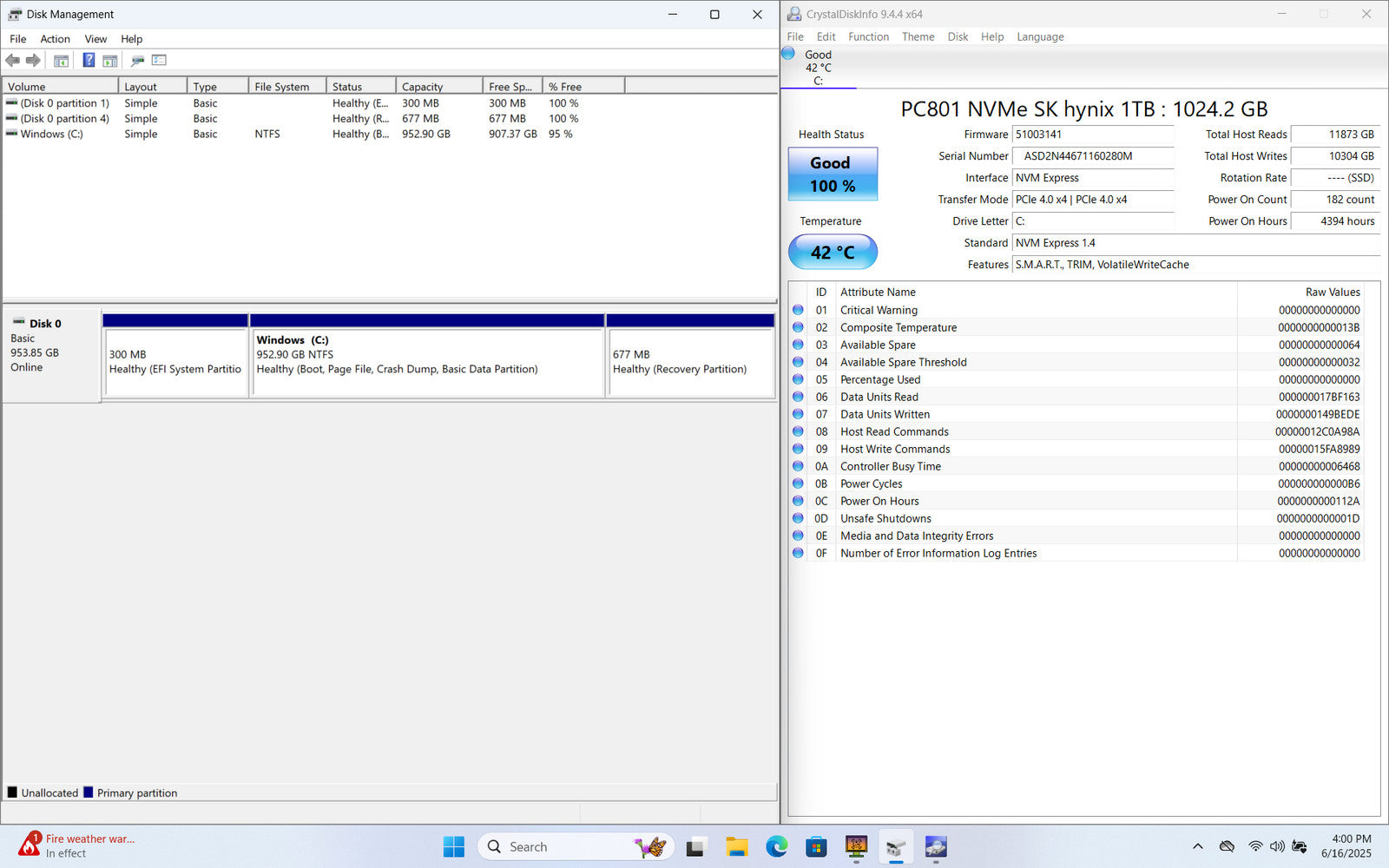This screenshot has height=868, width=1389.
Task: Open the Theme menu in CrystalDiskInfo
Action: pos(918,36)
